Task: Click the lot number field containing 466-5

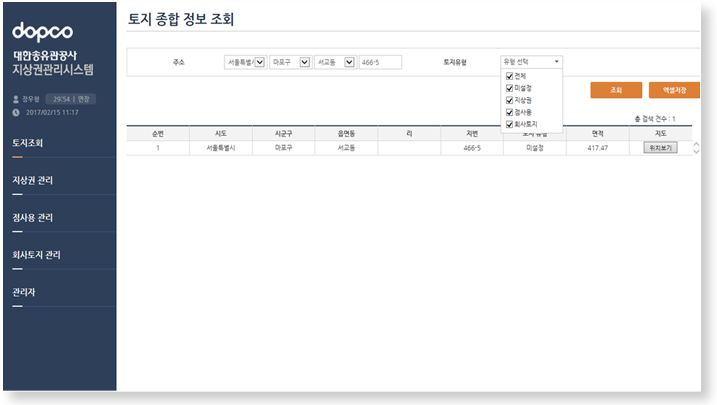Action: tap(380, 62)
